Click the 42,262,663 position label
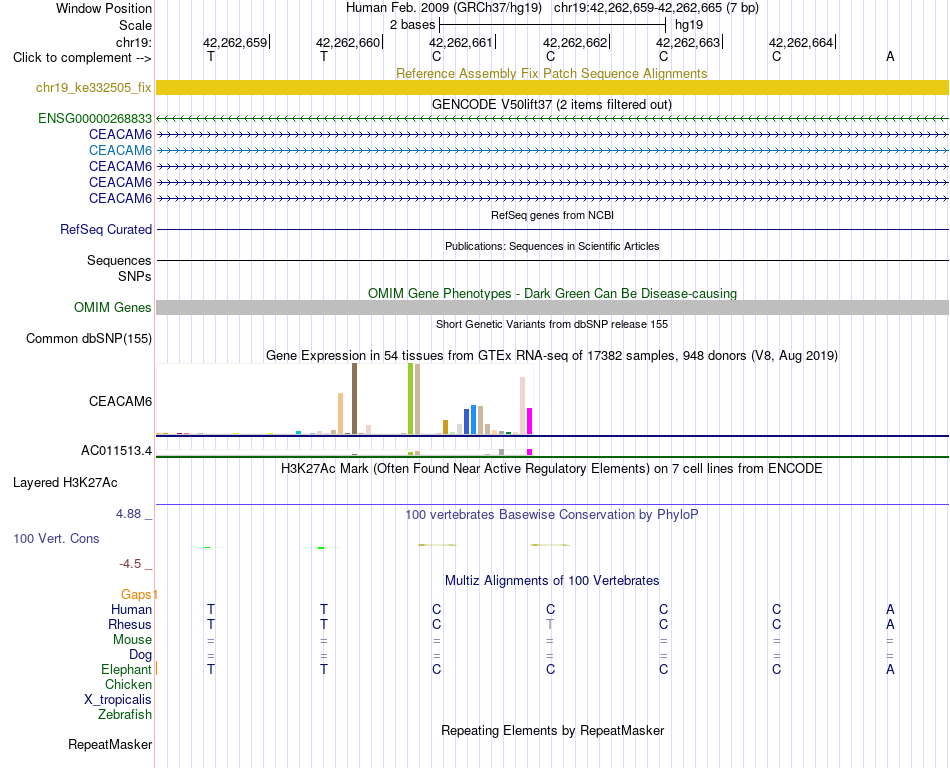The height and width of the screenshot is (768, 950). point(688,42)
